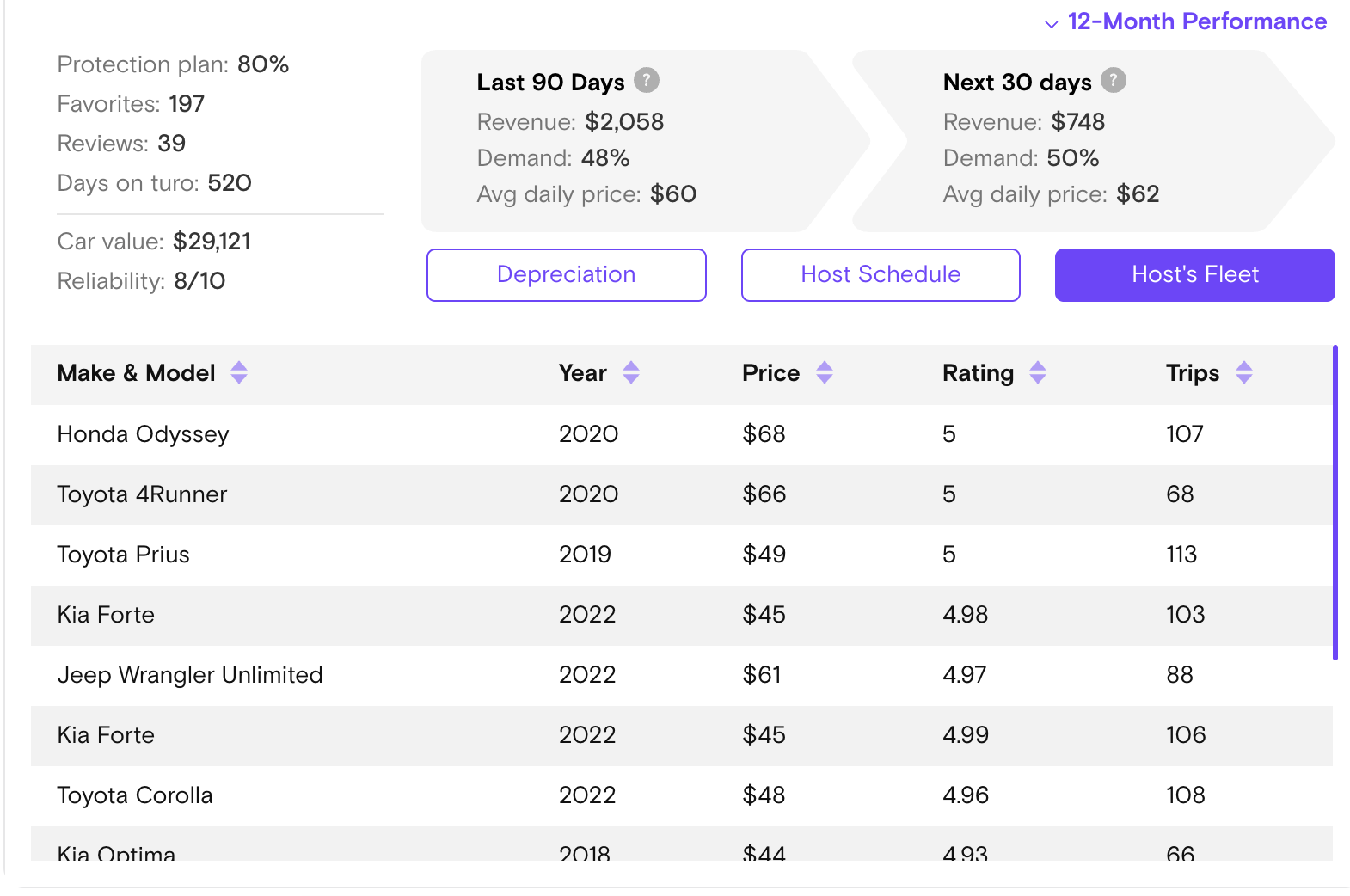Select the Honda Odyssey row
1350x896 pixels.
click(682, 435)
